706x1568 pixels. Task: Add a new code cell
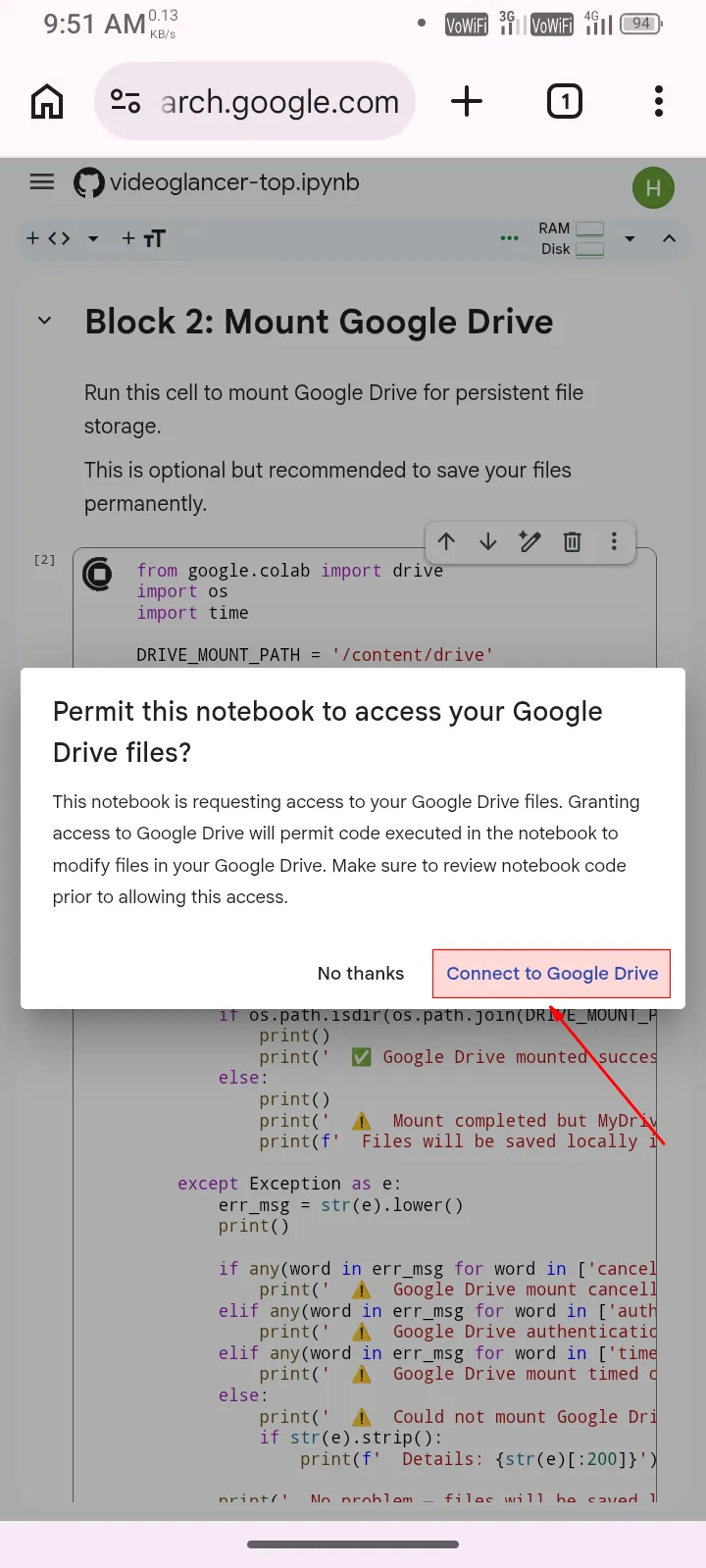48,238
